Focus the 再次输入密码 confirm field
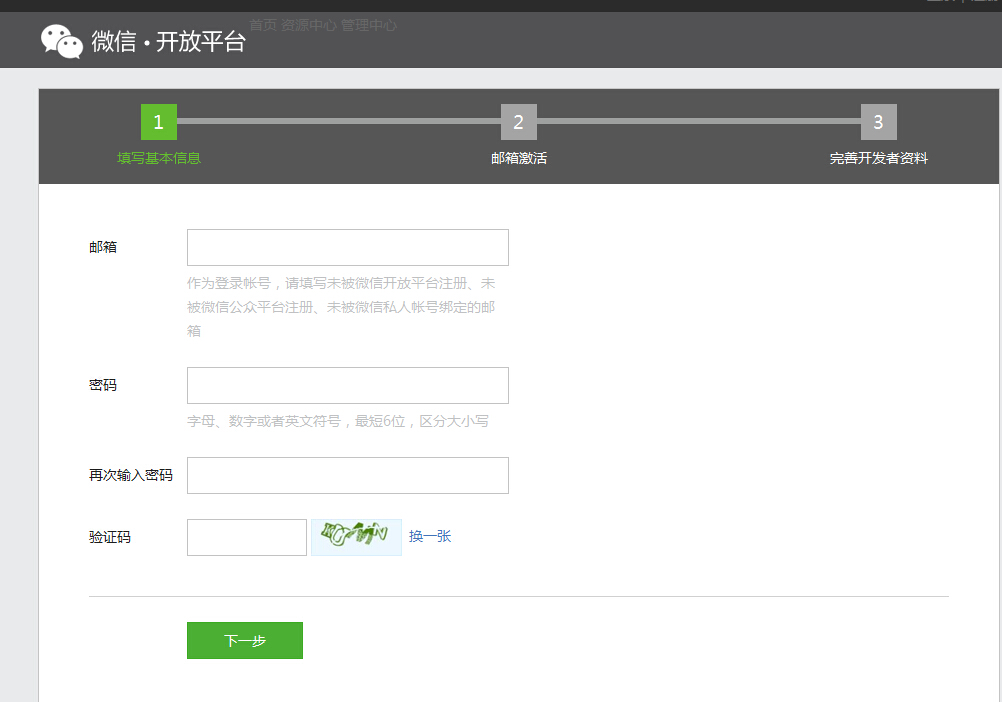Viewport: 1002px width, 702px height. click(348, 475)
